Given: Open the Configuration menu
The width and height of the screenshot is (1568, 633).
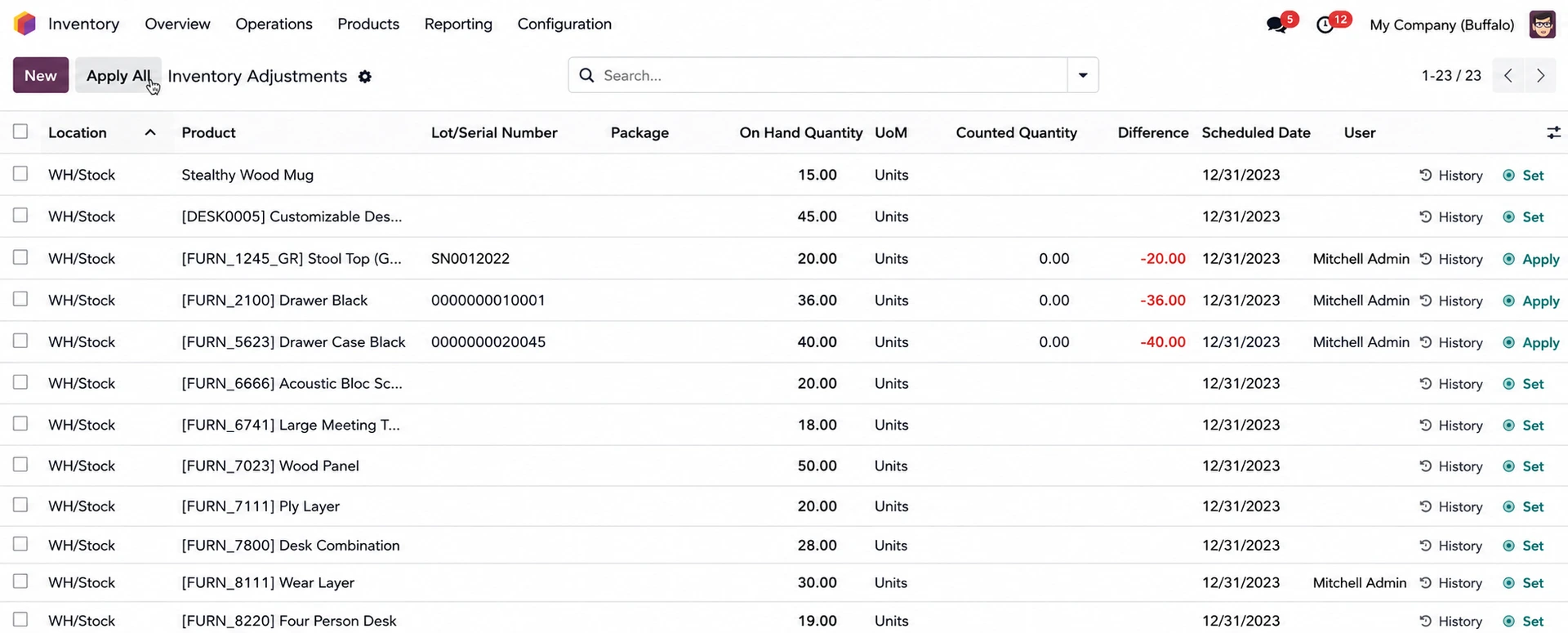Looking at the screenshot, I should coord(564,24).
